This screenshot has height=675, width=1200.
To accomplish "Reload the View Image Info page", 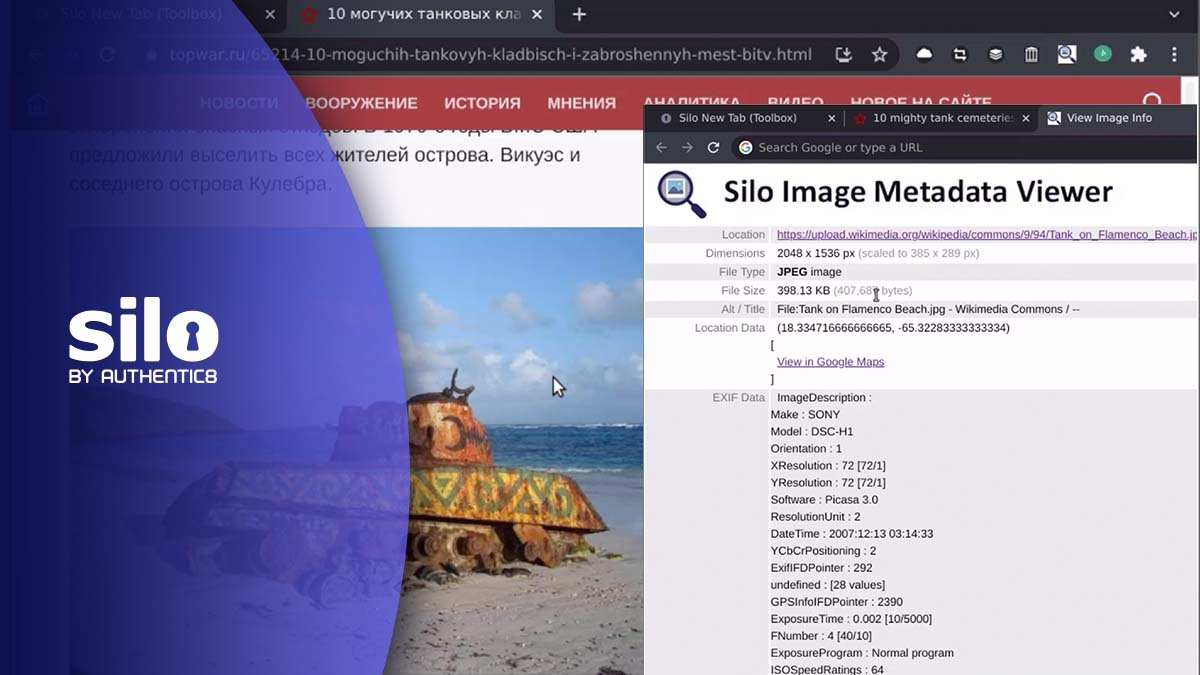I will pyautogui.click(x=713, y=147).
